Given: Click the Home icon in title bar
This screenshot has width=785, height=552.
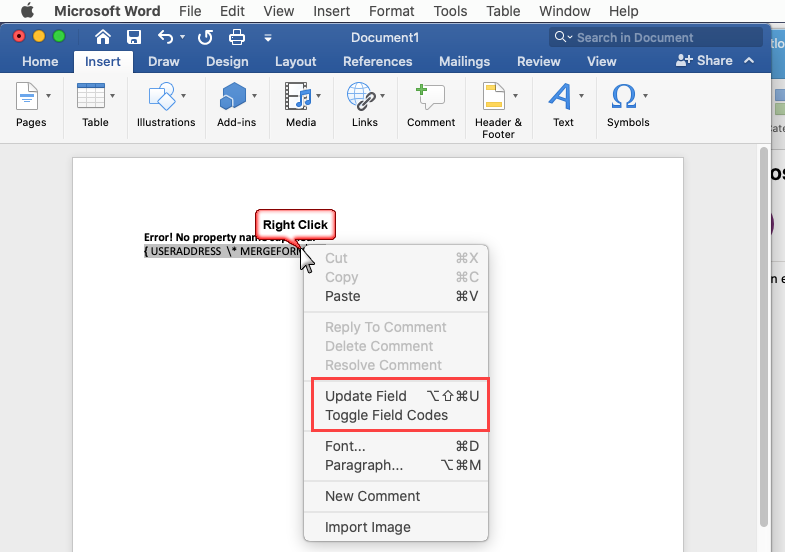Looking at the screenshot, I should [103, 37].
